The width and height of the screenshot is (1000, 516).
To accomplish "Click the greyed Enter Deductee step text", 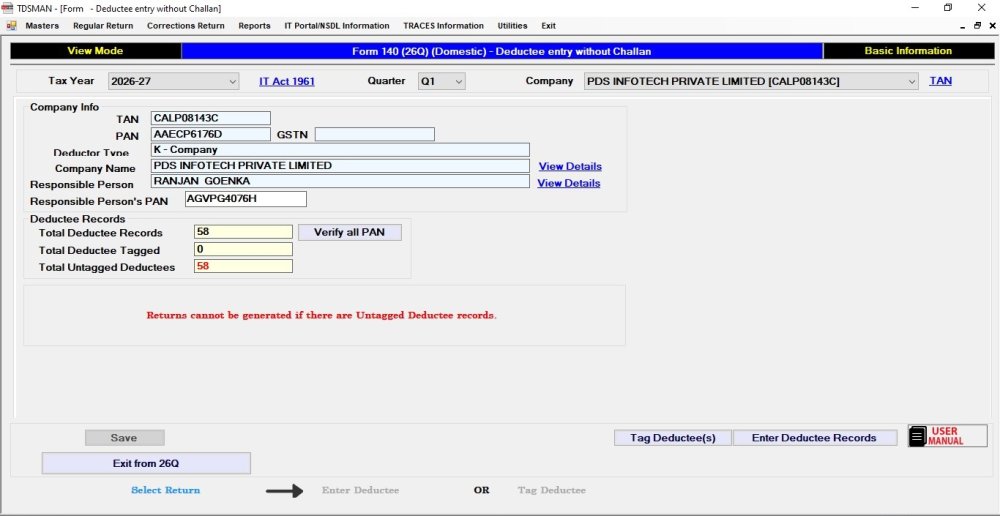I will pos(360,490).
